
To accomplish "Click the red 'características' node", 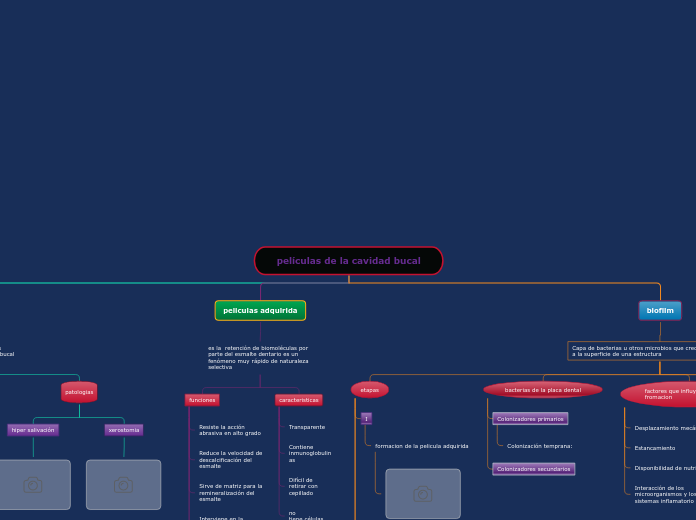I will pos(299,400).
